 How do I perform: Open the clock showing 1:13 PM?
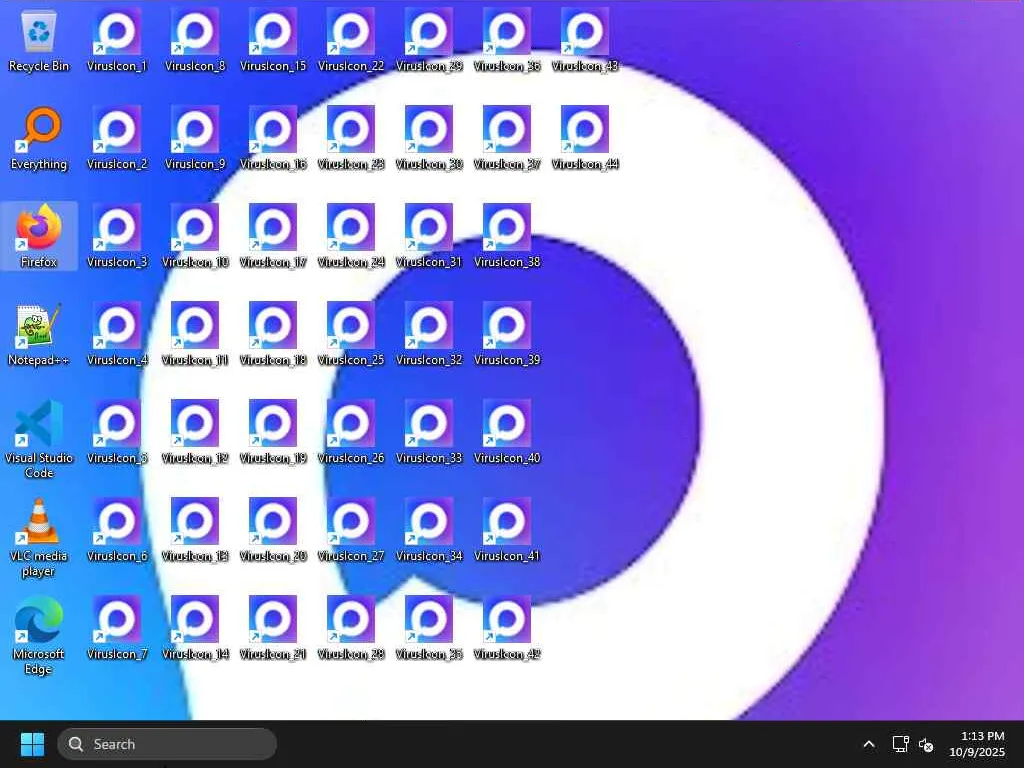click(x=977, y=744)
